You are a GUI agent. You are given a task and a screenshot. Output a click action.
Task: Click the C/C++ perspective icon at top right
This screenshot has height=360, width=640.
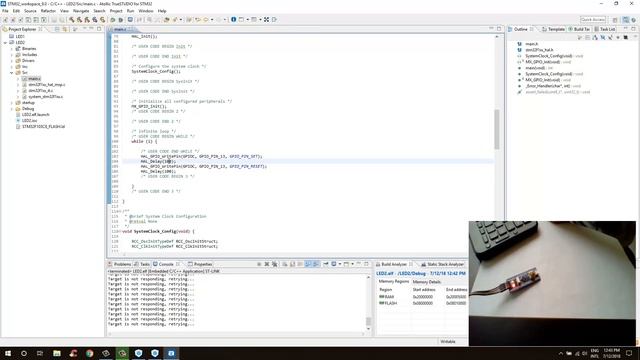(x=626, y=20)
